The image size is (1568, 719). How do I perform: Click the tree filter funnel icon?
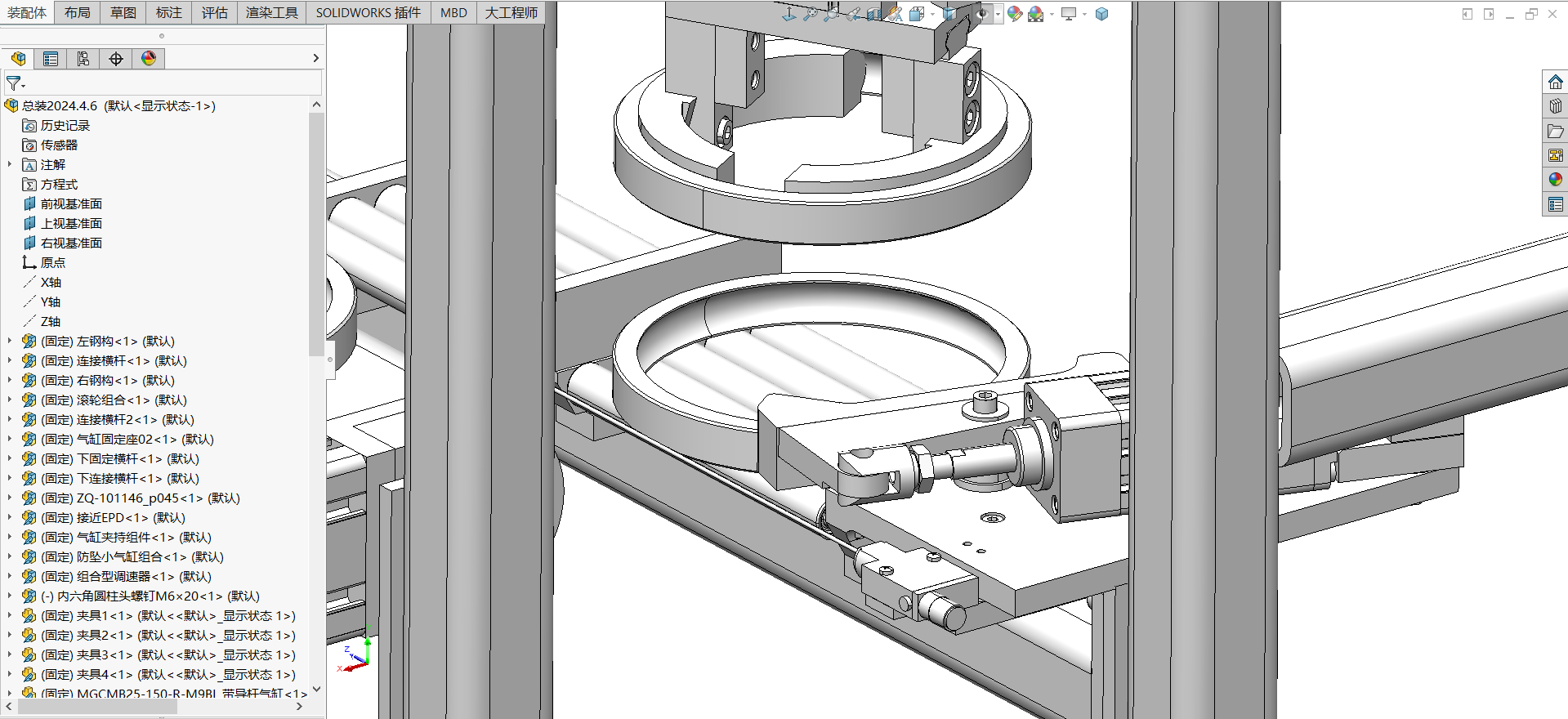click(x=16, y=84)
